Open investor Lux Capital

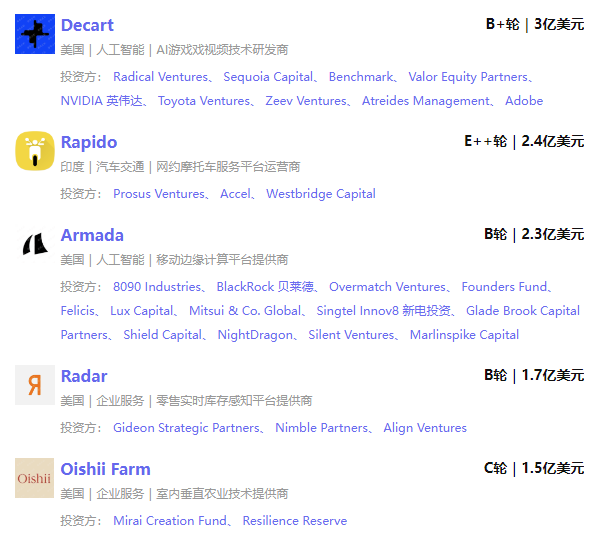142,311
